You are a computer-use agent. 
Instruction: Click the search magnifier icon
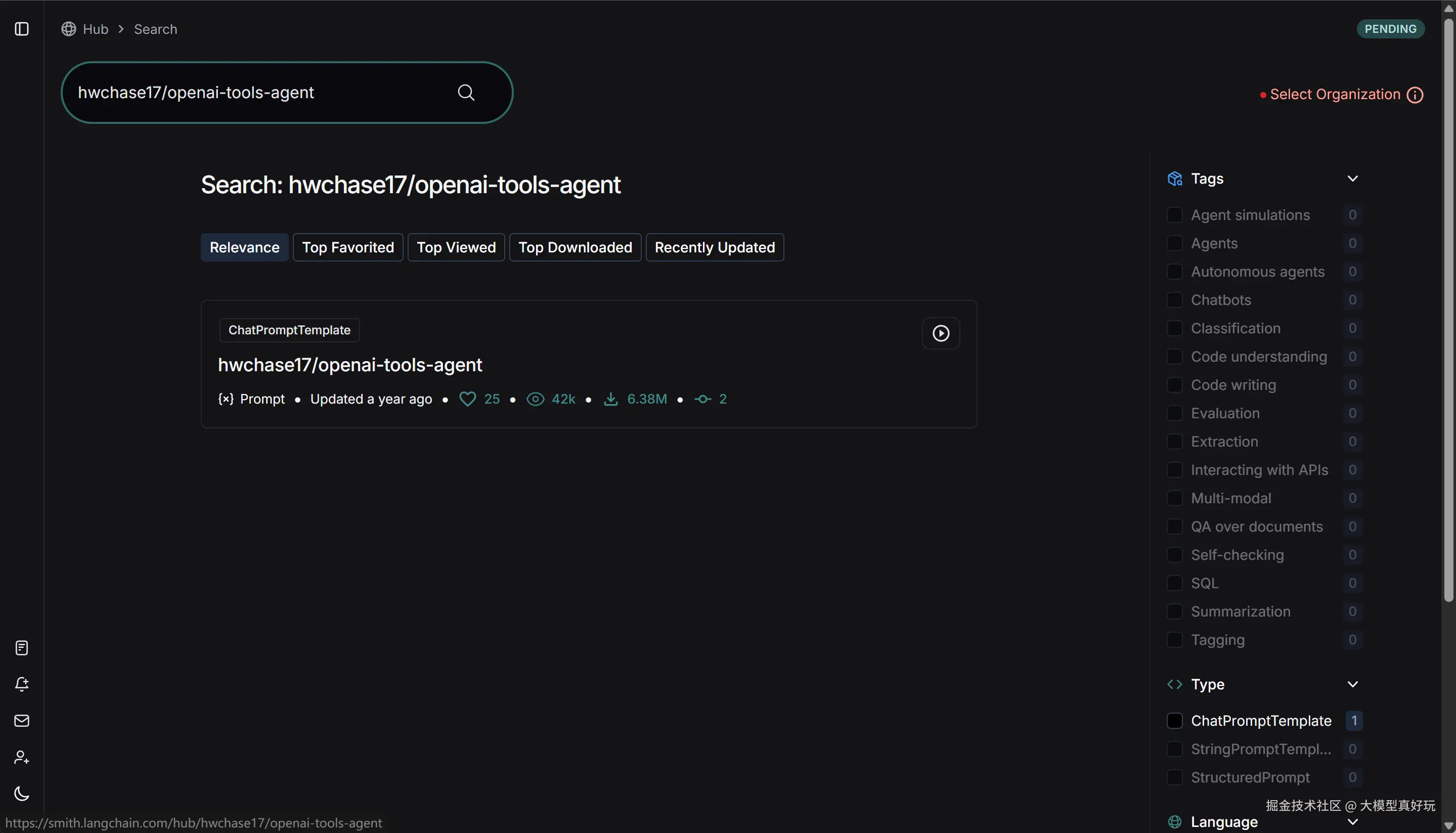click(466, 93)
